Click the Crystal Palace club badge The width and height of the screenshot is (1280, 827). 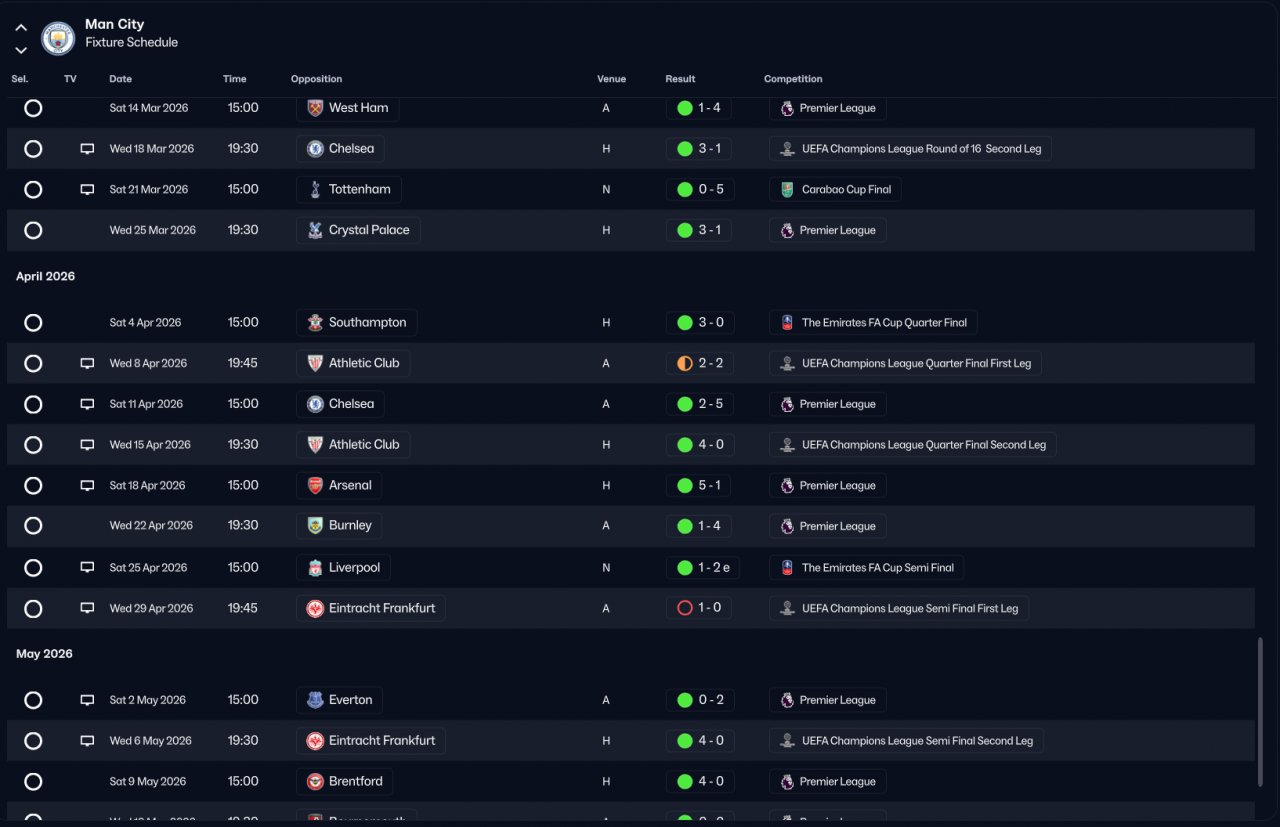tap(315, 230)
